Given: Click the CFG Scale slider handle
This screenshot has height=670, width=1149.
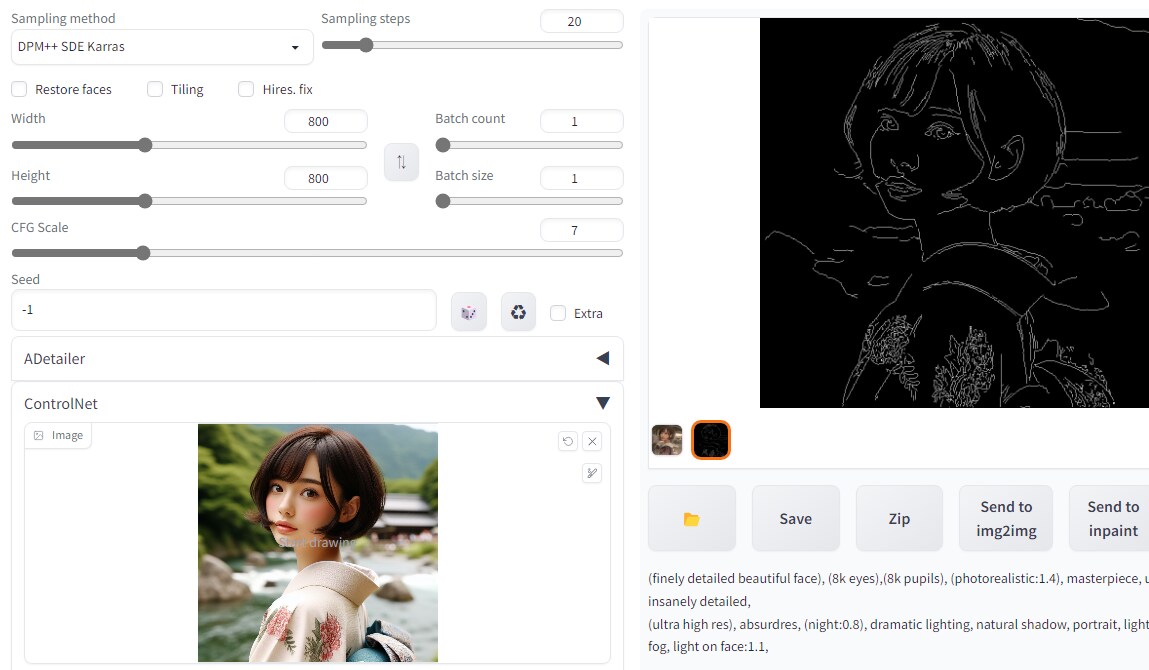Looking at the screenshot, I should click(143, 253).
